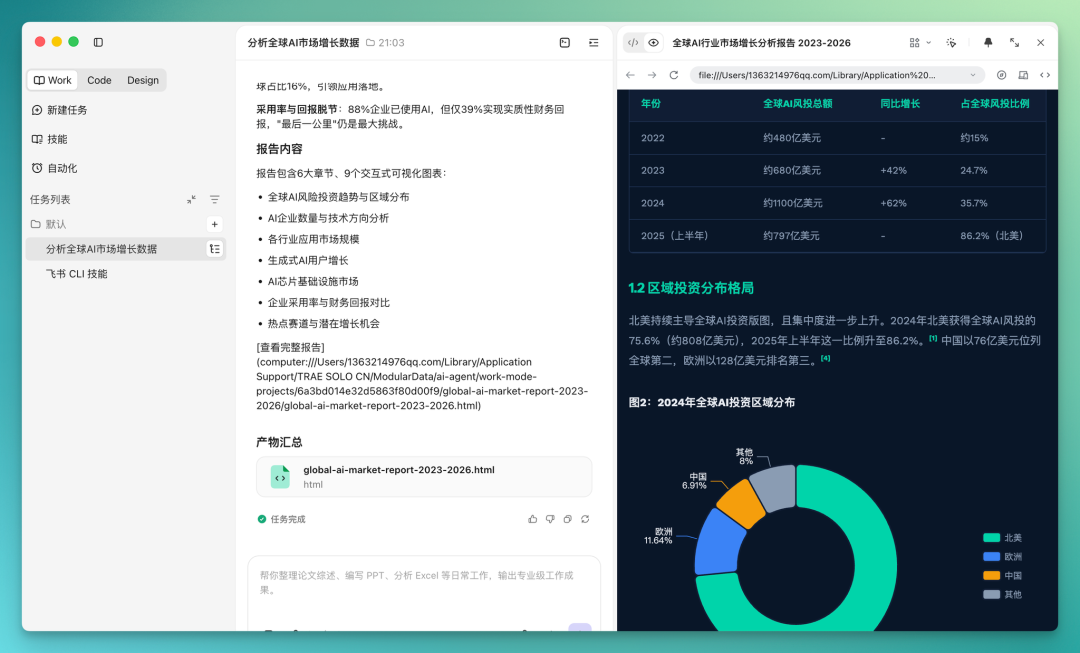Switch to the Work mode tab

(x=53, y=80)
